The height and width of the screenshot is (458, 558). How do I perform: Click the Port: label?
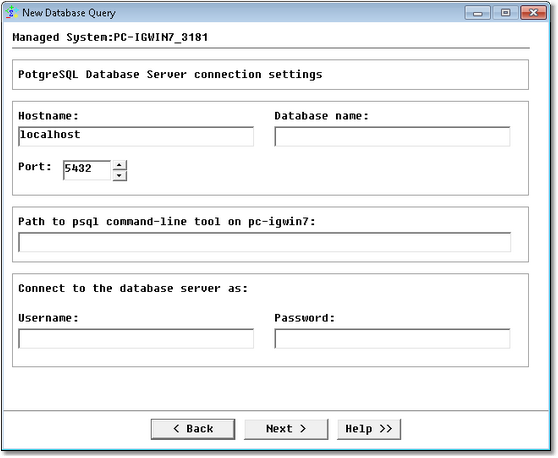point(35,167)
